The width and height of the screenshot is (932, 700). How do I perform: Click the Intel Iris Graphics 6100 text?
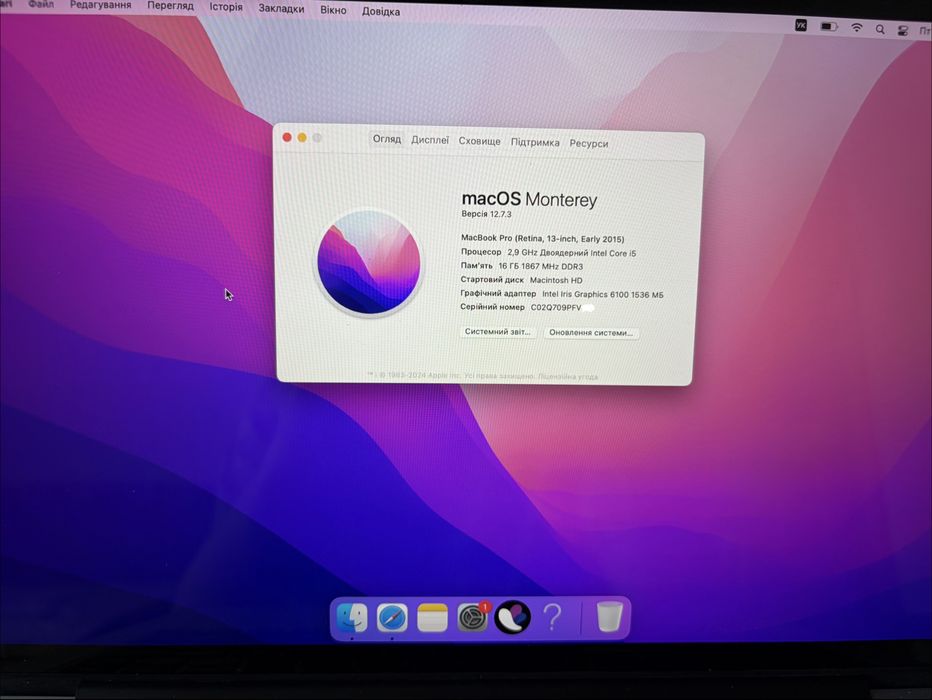[603, 294]
